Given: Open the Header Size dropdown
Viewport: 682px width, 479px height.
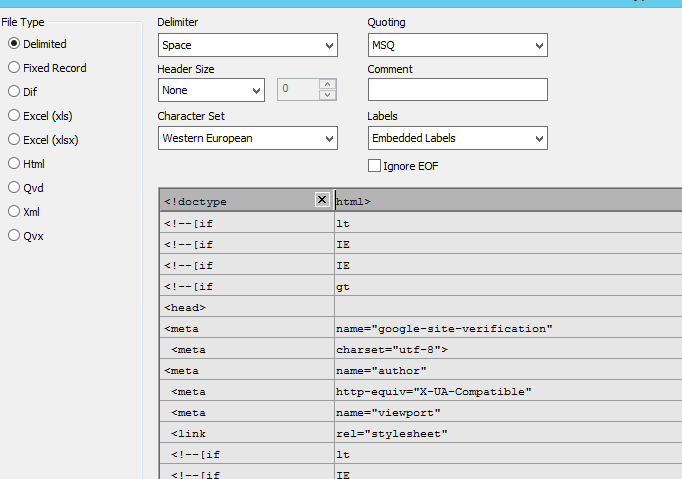Looking at the screenshot, I should (x=211, y=90).
